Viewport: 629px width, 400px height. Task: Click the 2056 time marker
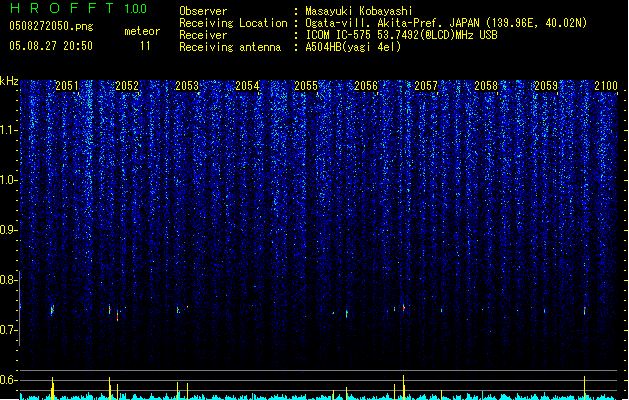[366, 85]
